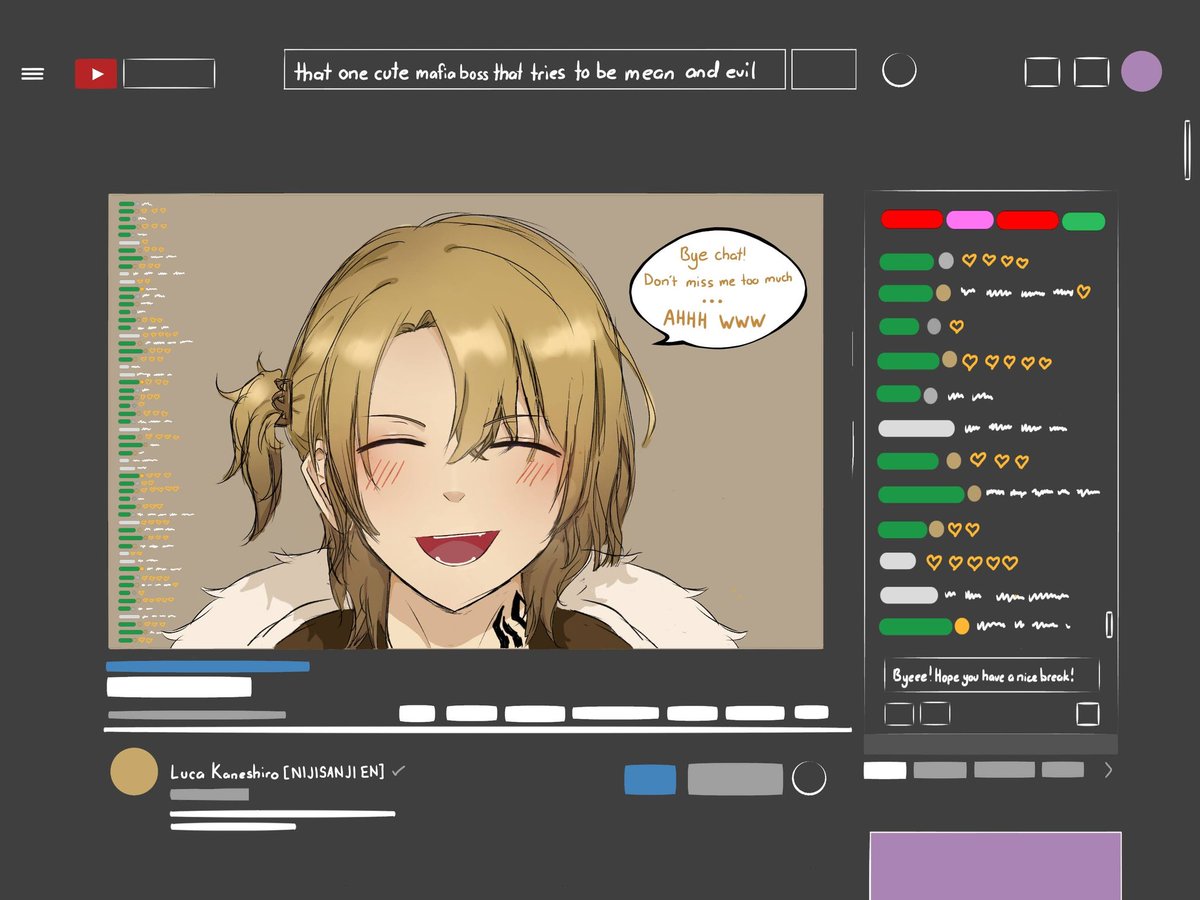Click the page scrollbar handle at far right

pyautogui.click(x=1187, y=150)
